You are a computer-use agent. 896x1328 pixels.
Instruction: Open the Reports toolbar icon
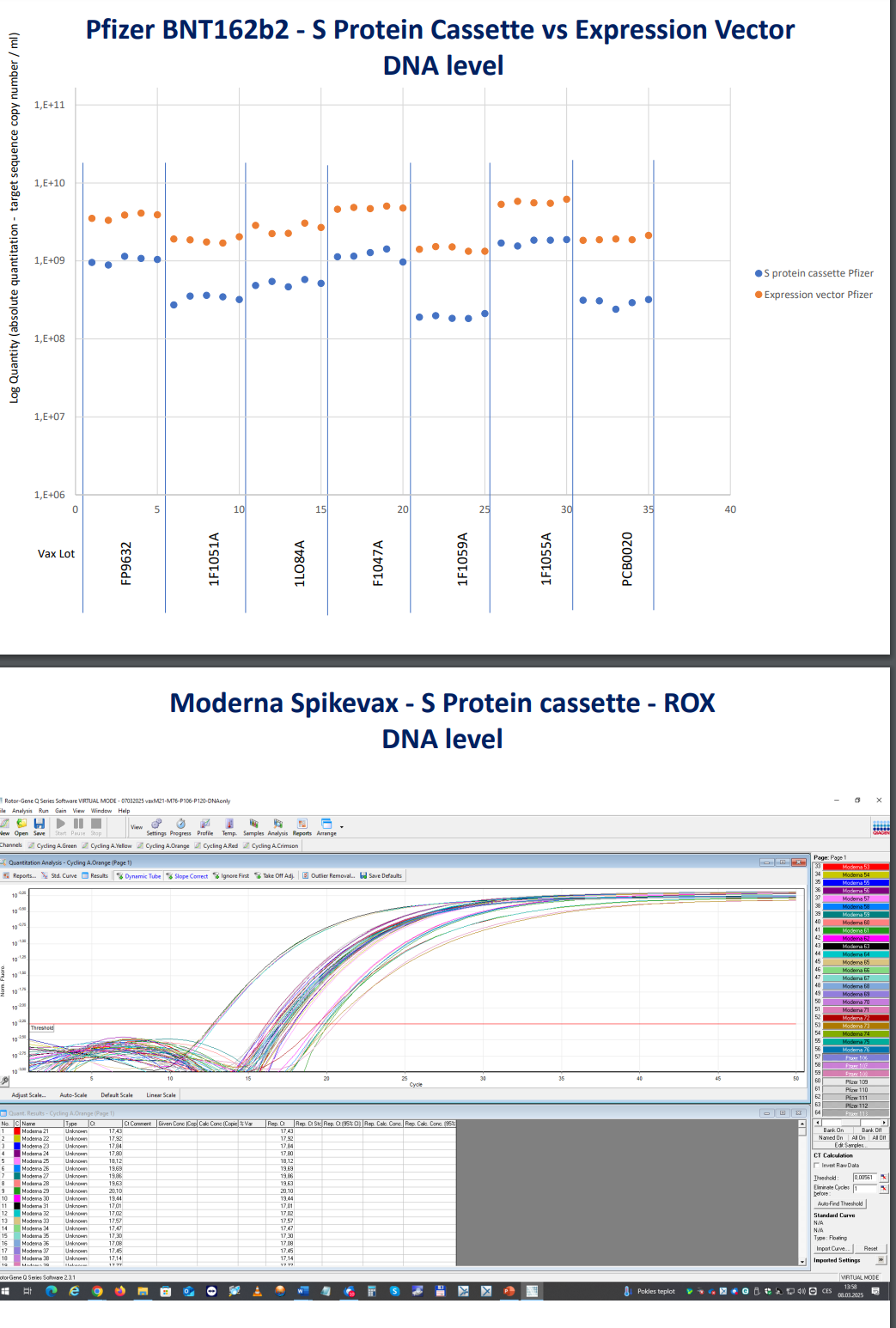302,826
